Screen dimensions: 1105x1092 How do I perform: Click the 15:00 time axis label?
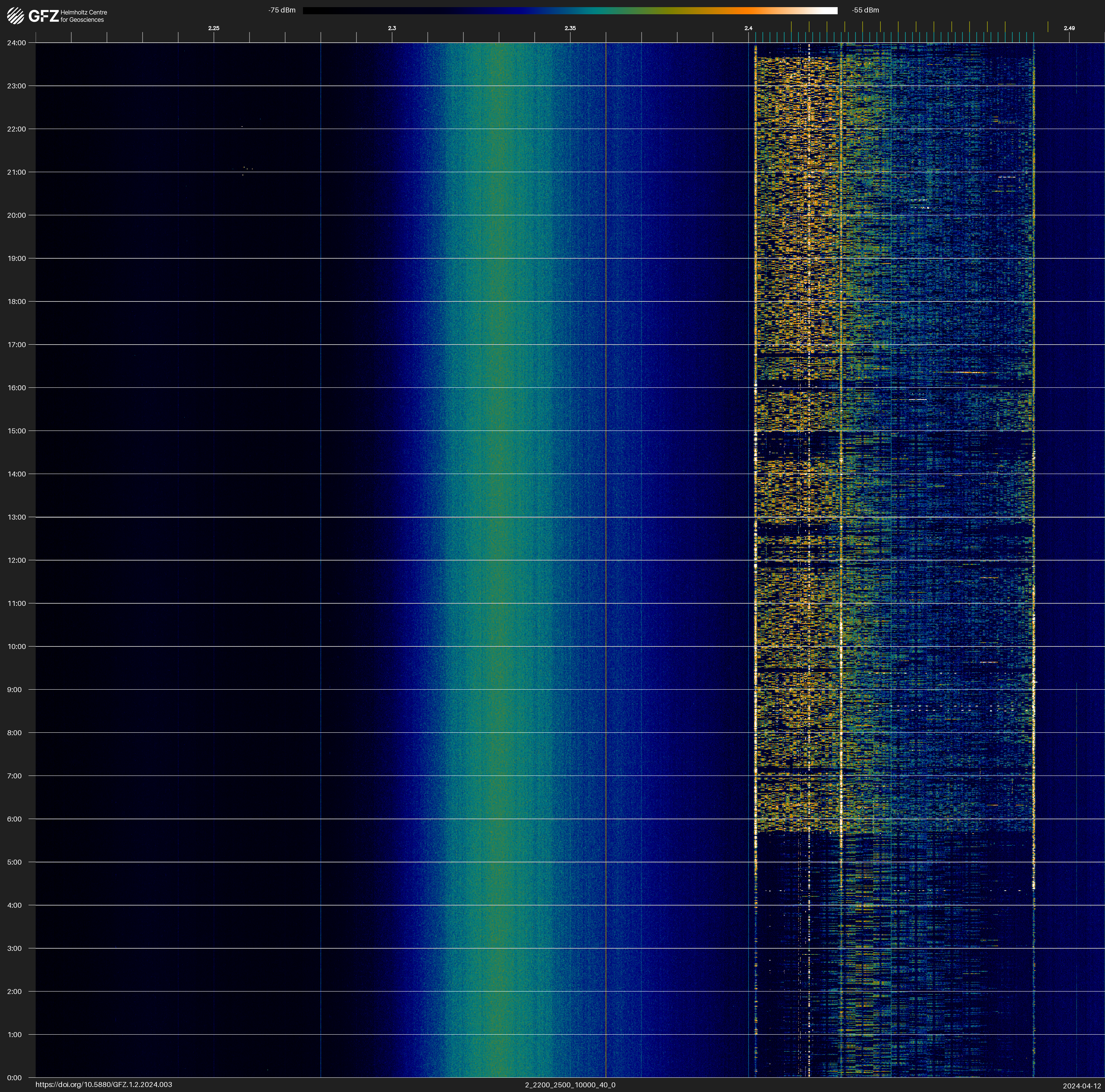tap(16, 431)
